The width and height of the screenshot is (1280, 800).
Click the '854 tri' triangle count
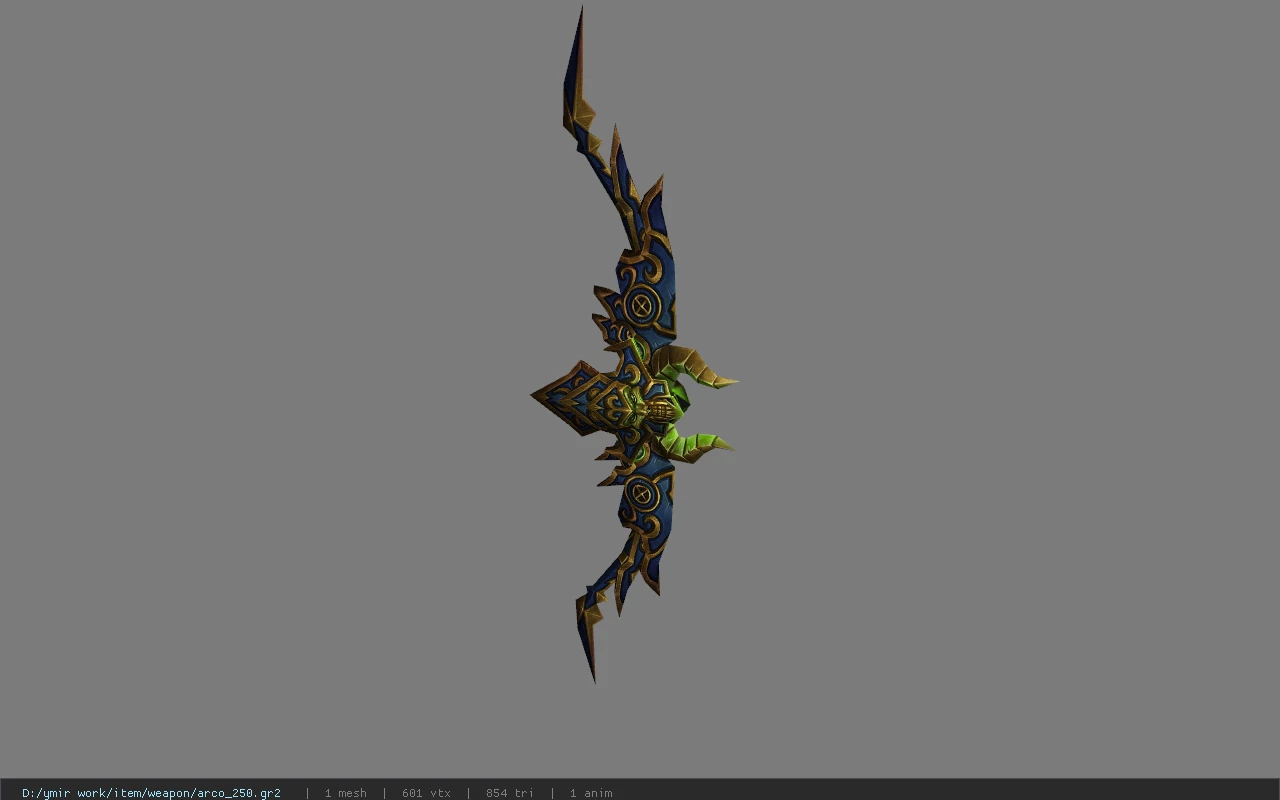click(x=510, y=793)
